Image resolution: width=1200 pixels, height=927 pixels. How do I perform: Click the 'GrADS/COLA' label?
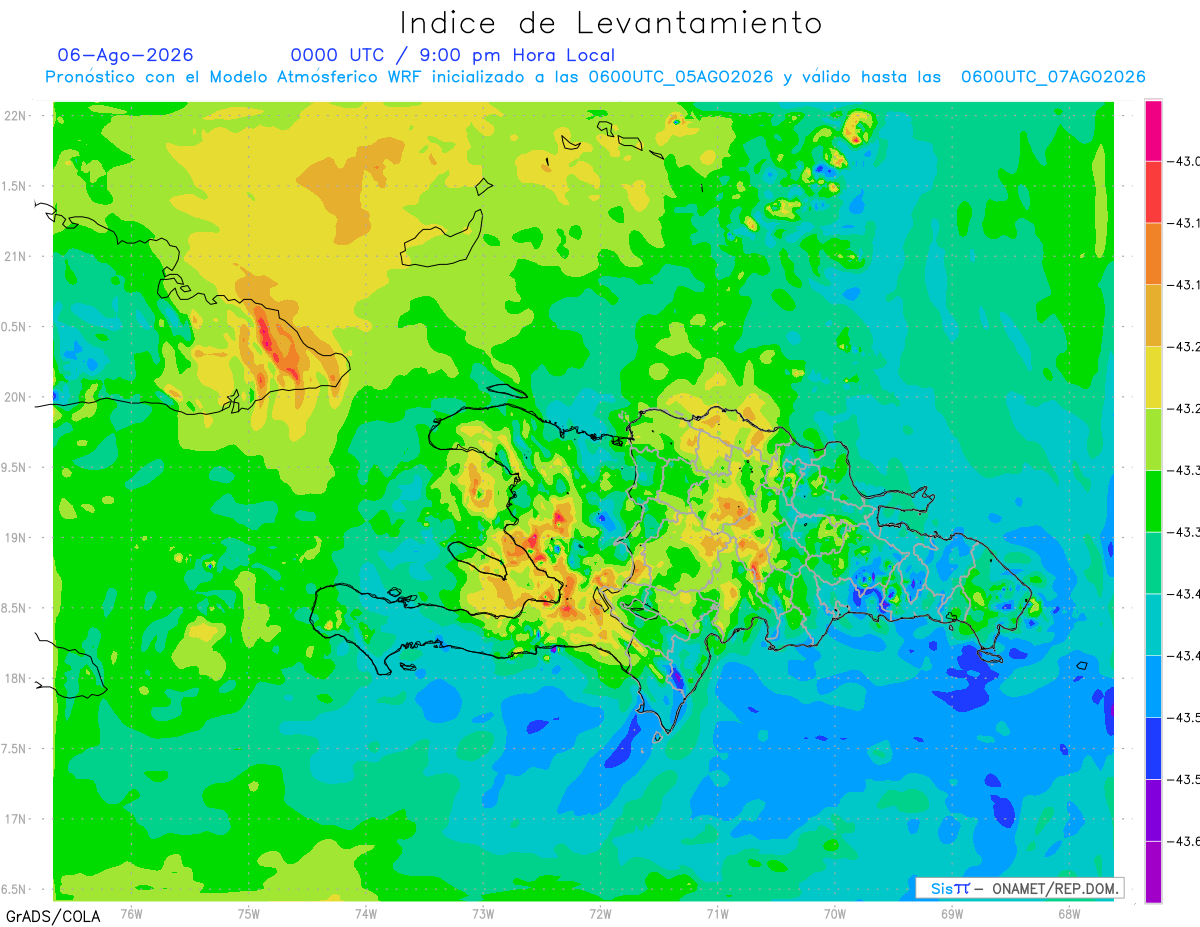[53, 916]
